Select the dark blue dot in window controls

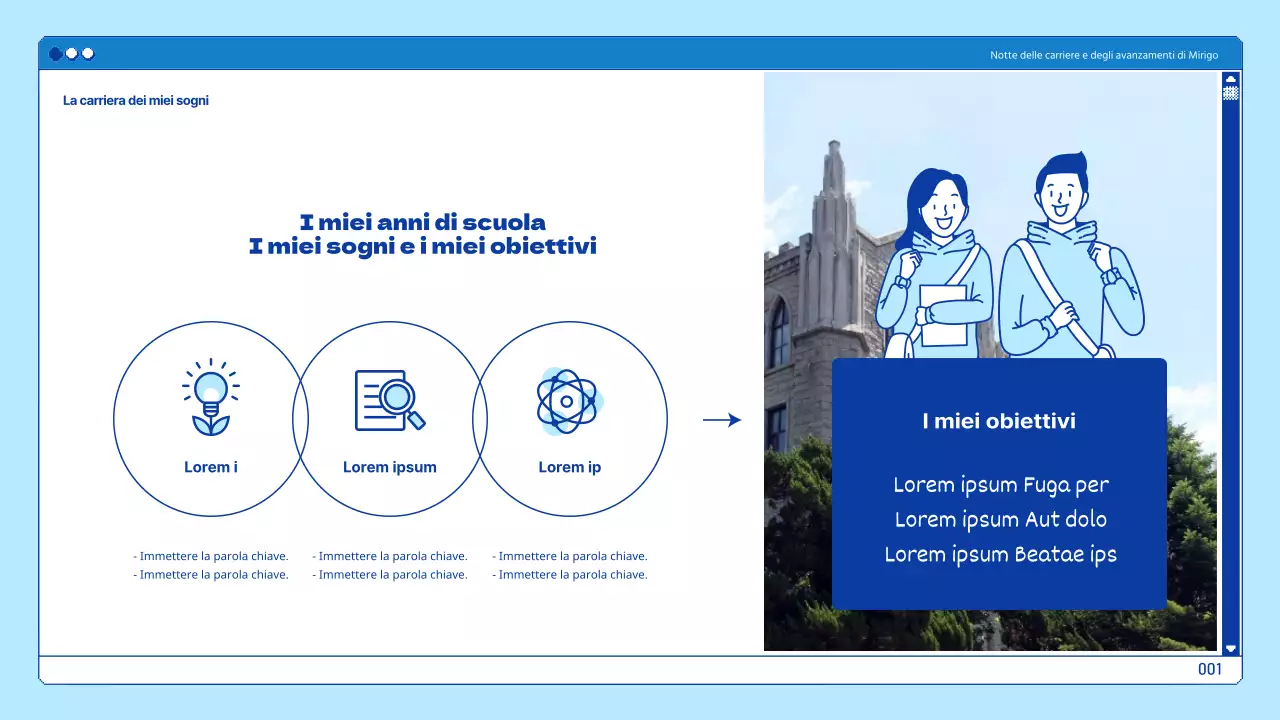pyautogui.click(x=54, y=54)
